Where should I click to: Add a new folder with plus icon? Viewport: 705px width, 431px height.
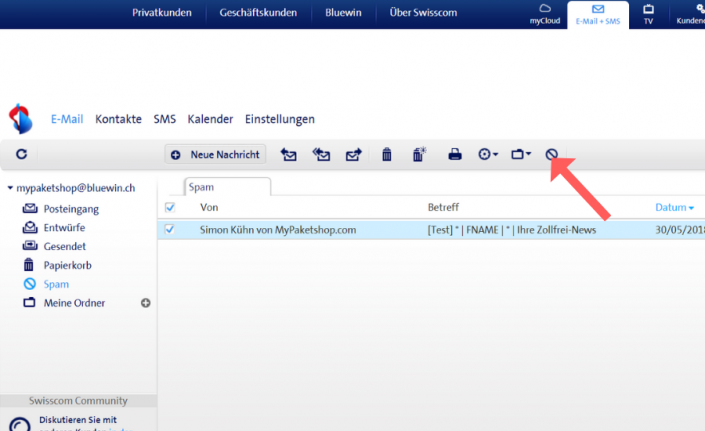pos(146,303)
